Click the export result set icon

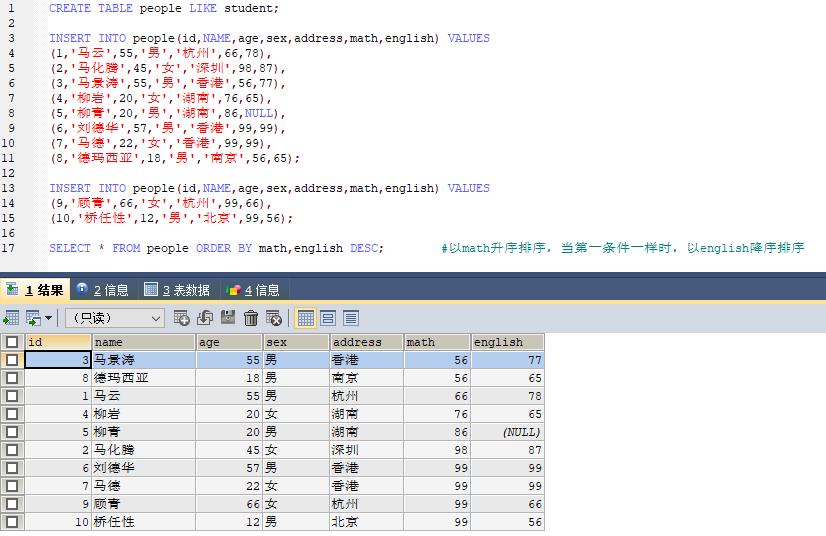click(11, 318)
